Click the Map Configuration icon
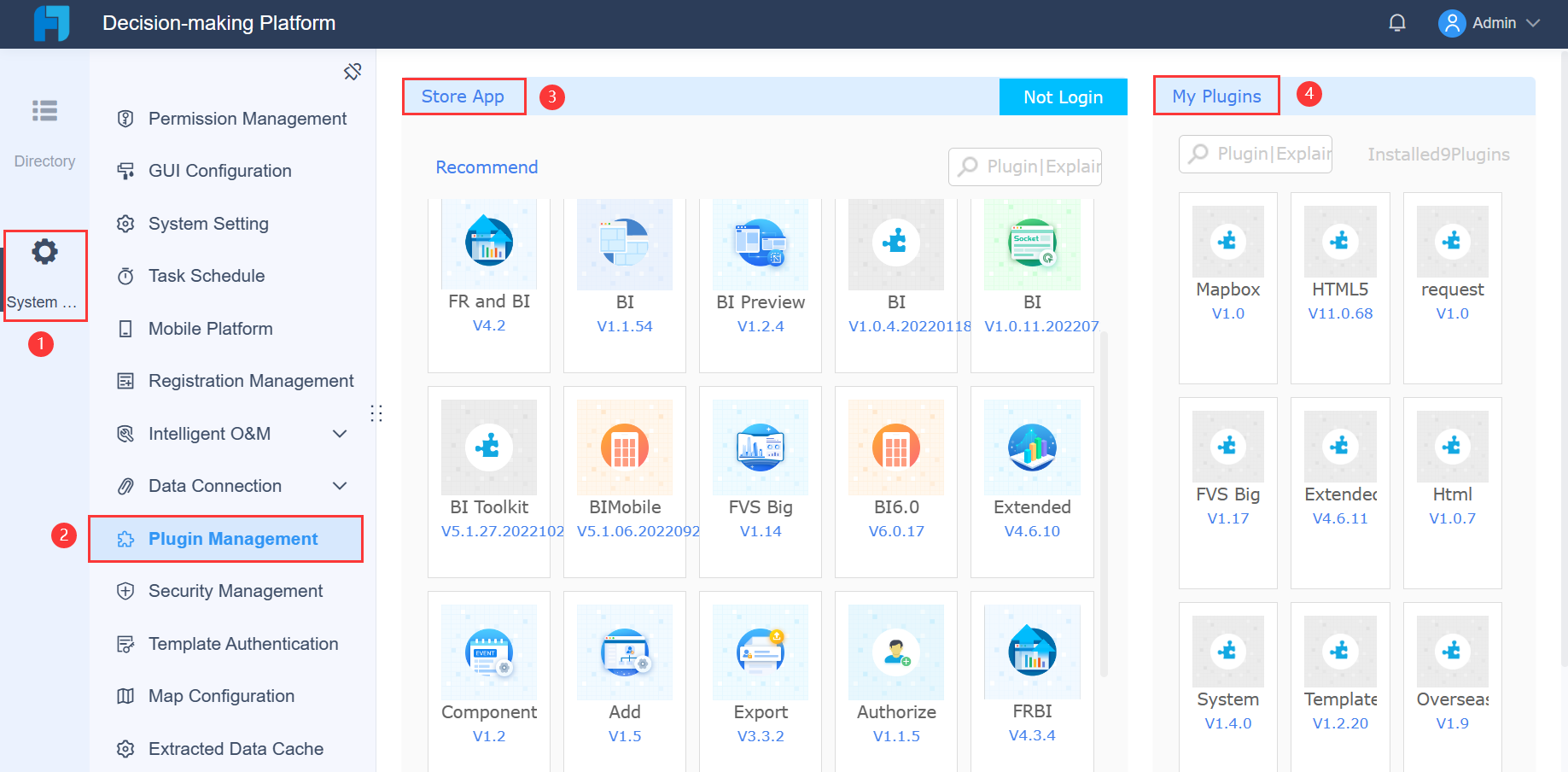The width and height of the screenshot is (1568, 772). click(x=126, y=696)
